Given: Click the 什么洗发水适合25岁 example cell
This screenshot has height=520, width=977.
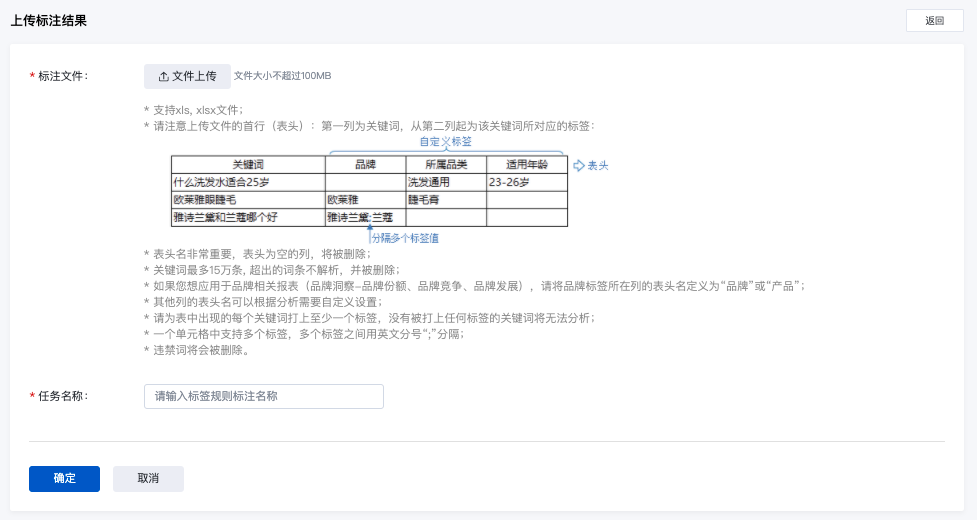Looking at the screenshot, I should coord(222,183).
